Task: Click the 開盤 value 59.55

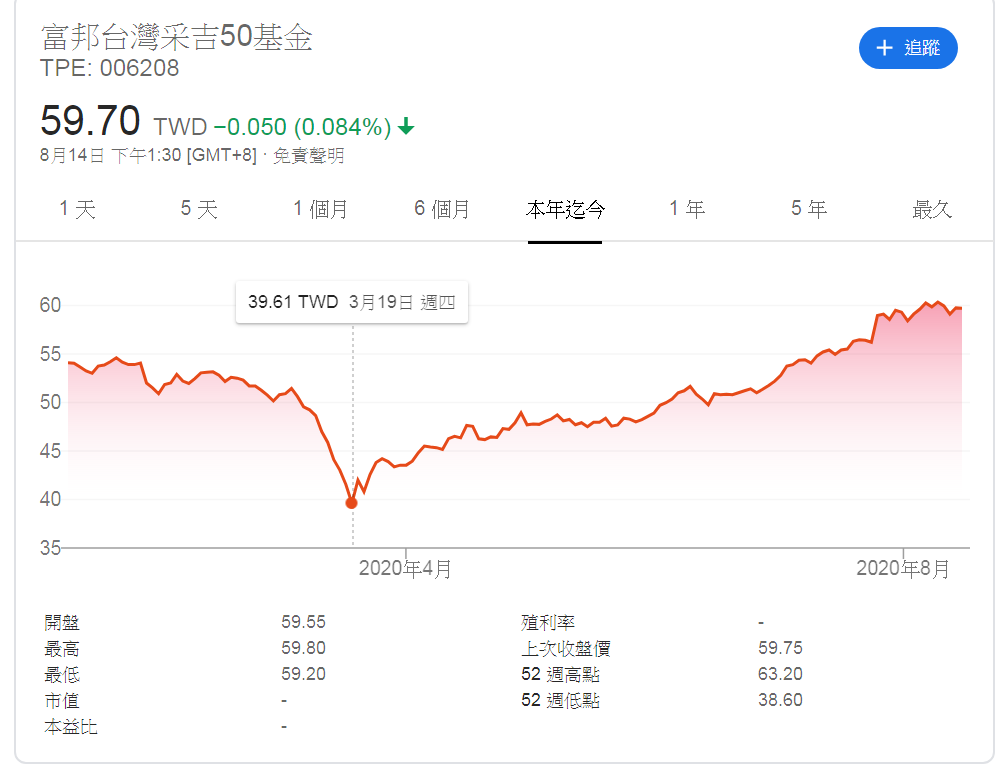Action: [x=303, y=622]
